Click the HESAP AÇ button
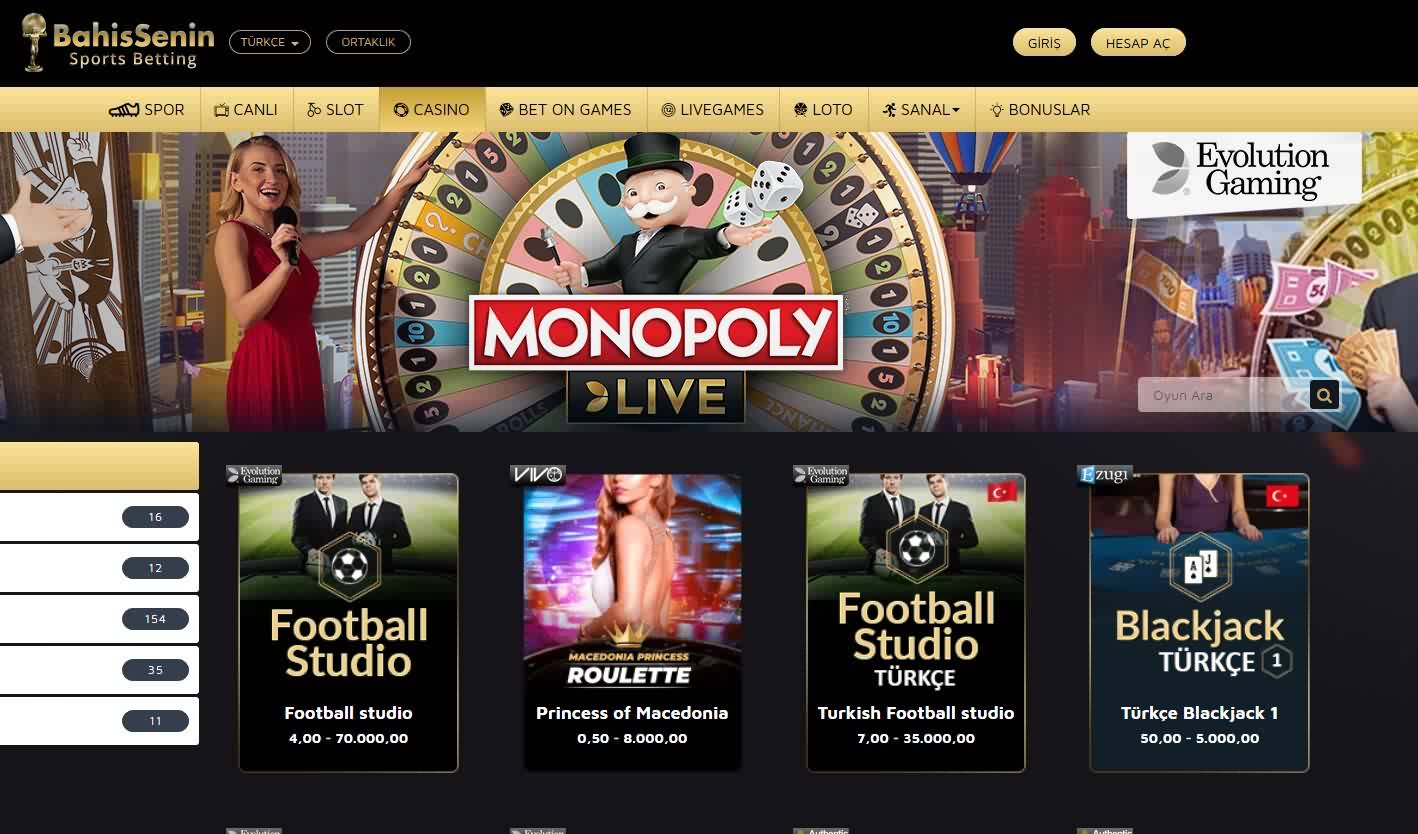 pos(1138,43)
